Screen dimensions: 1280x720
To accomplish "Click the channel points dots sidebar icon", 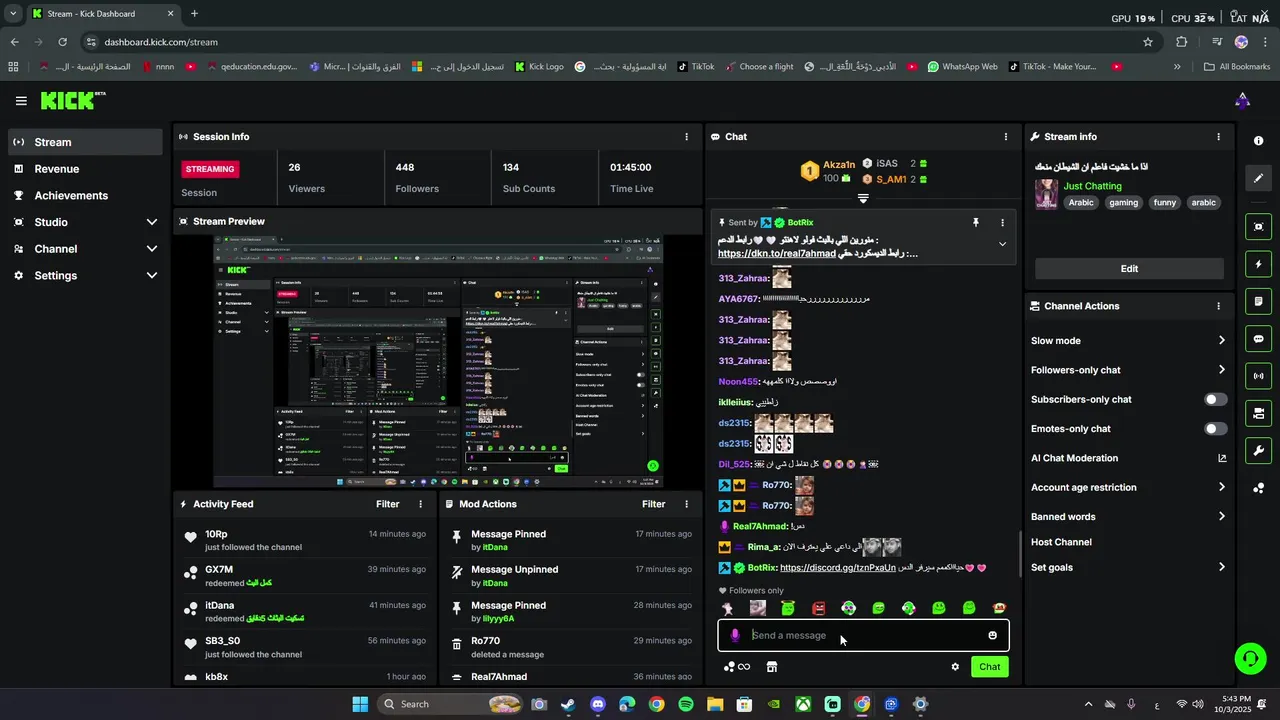I will (x=1259, y=488).
